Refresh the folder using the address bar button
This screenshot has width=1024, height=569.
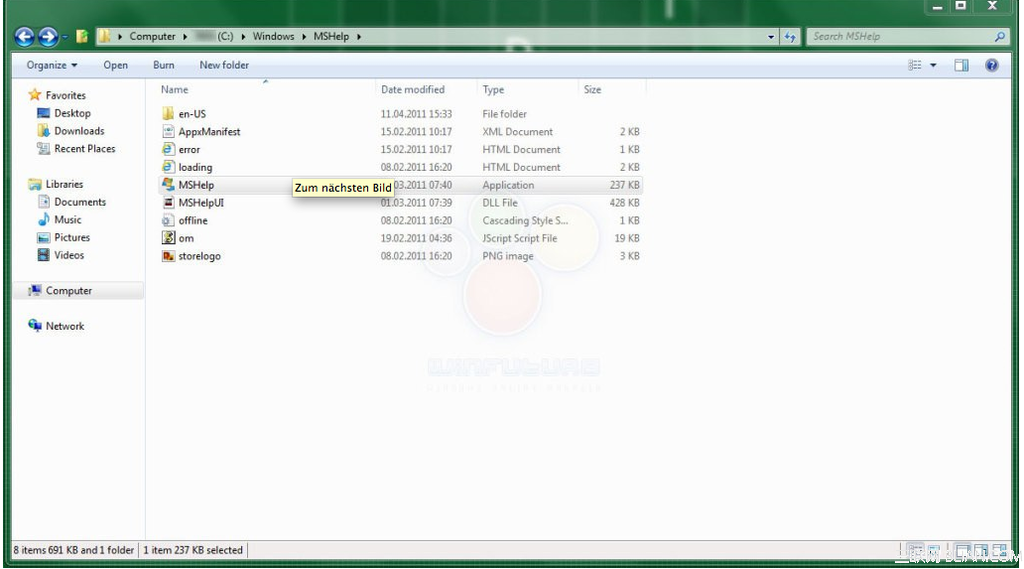coord(790,37)
